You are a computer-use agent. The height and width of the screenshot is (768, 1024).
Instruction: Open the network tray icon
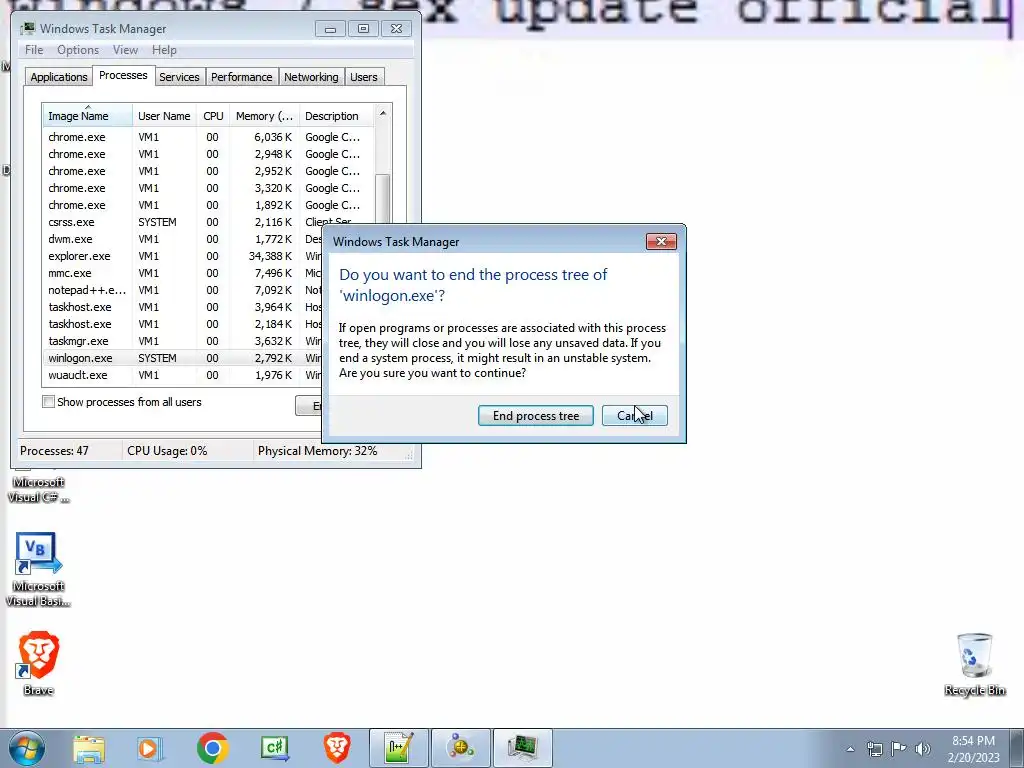click(874, 749)
